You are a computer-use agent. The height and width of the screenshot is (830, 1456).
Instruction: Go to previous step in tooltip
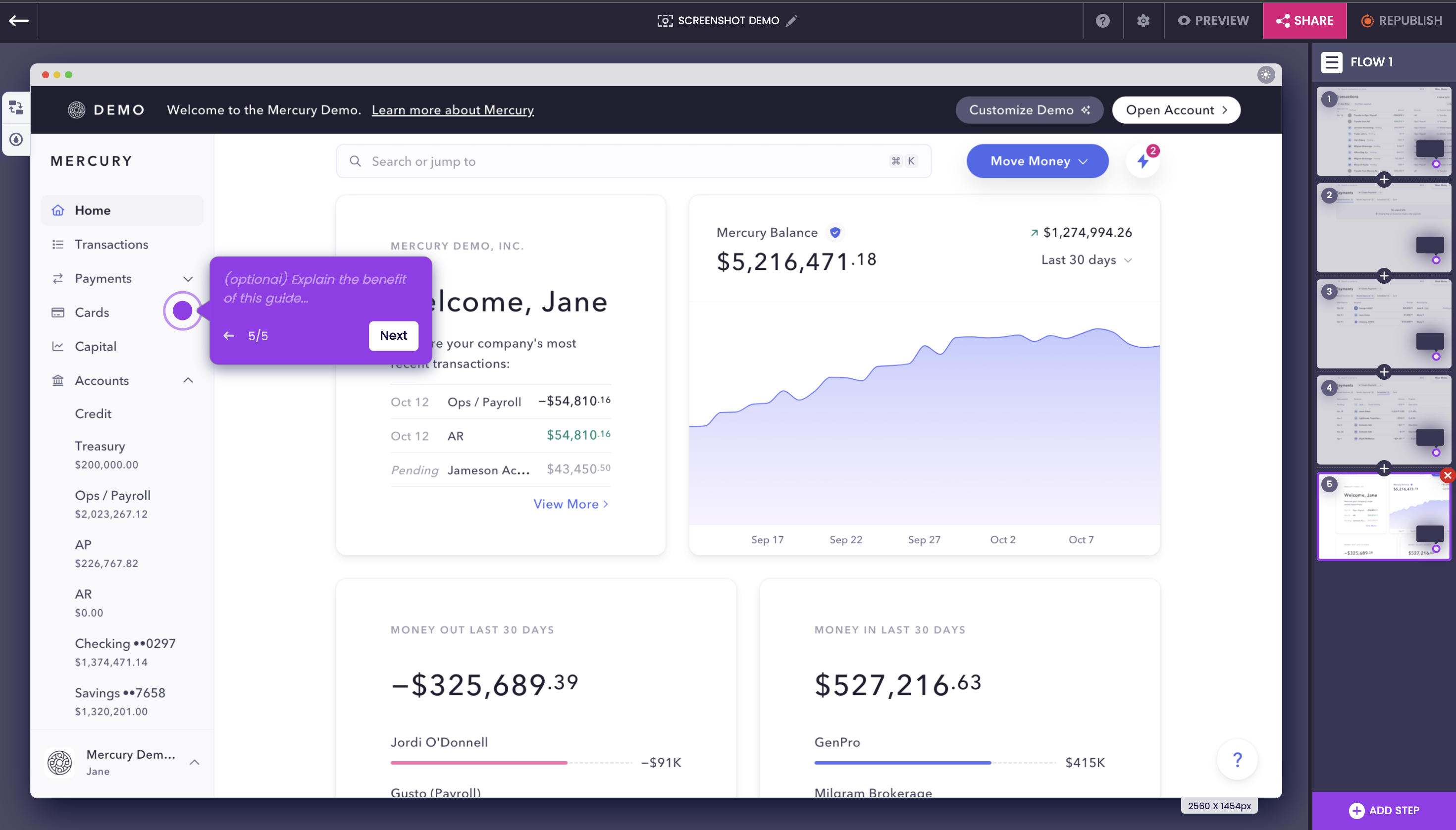tap(229, 336)
